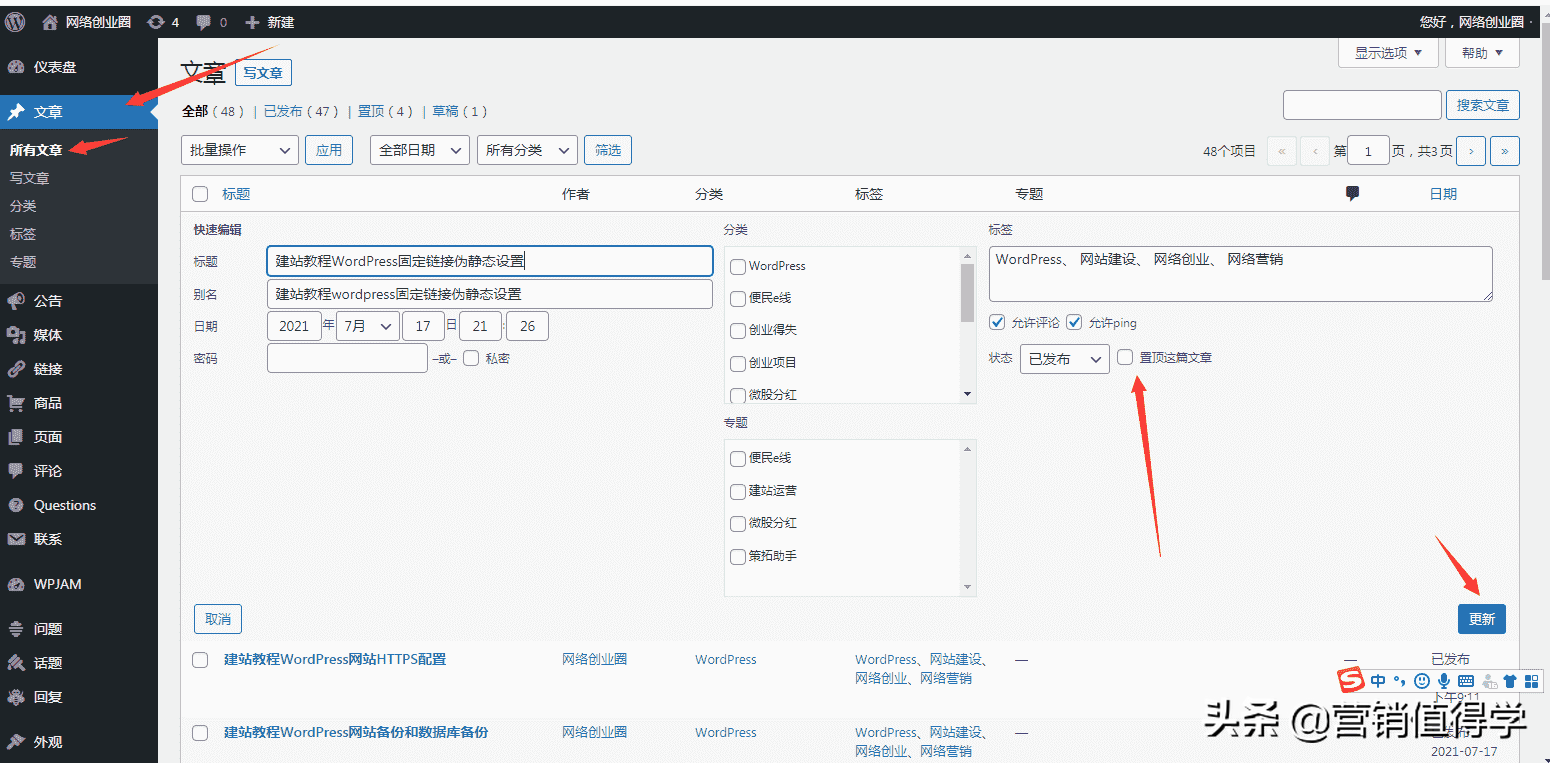
Task: Open the comments bubble icon in admin bar
Action: 204,22
